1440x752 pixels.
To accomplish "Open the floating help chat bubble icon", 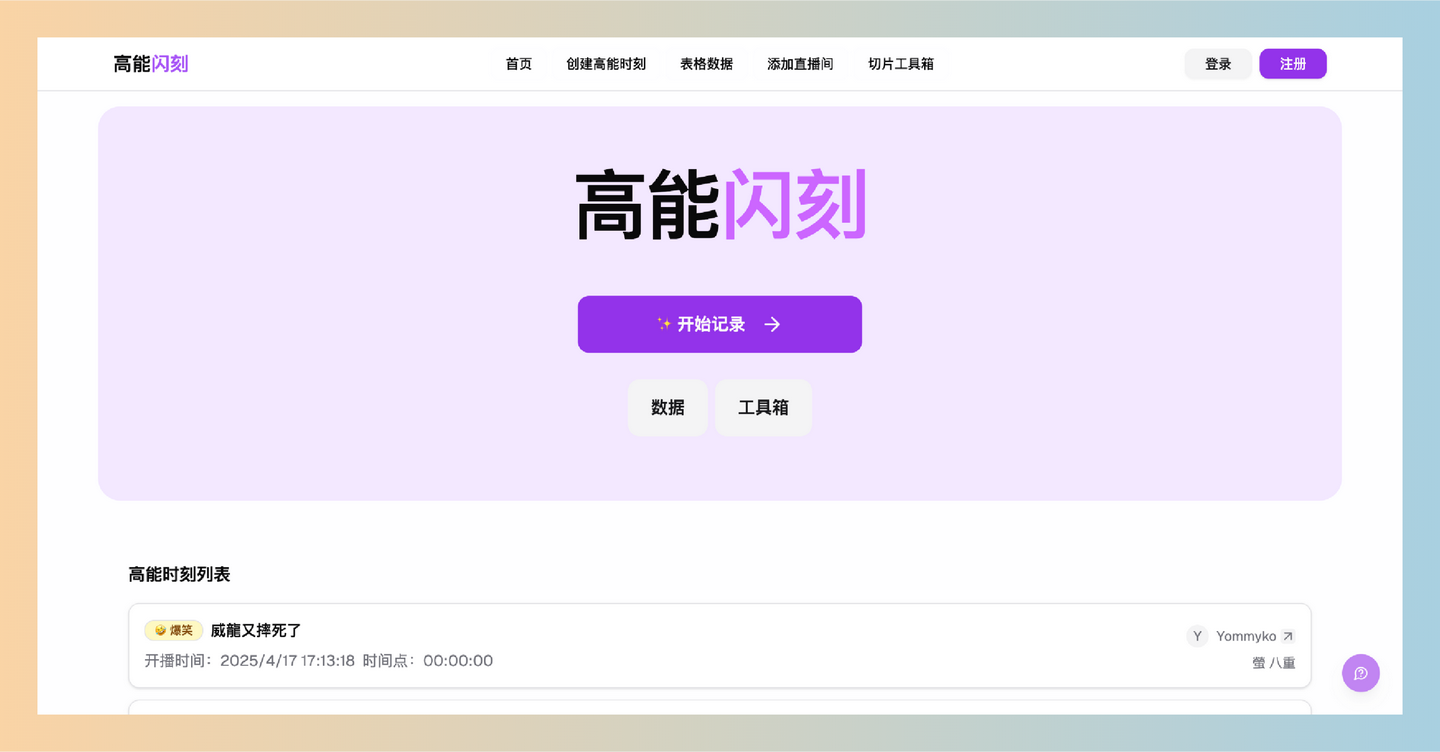I will [1360, 673].
